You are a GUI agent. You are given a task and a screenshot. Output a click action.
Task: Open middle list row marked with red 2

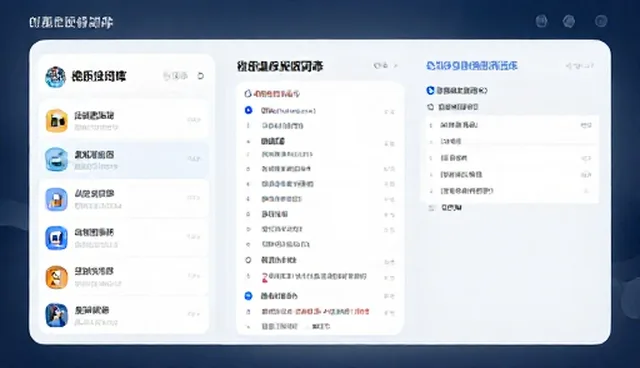[319, 277]
